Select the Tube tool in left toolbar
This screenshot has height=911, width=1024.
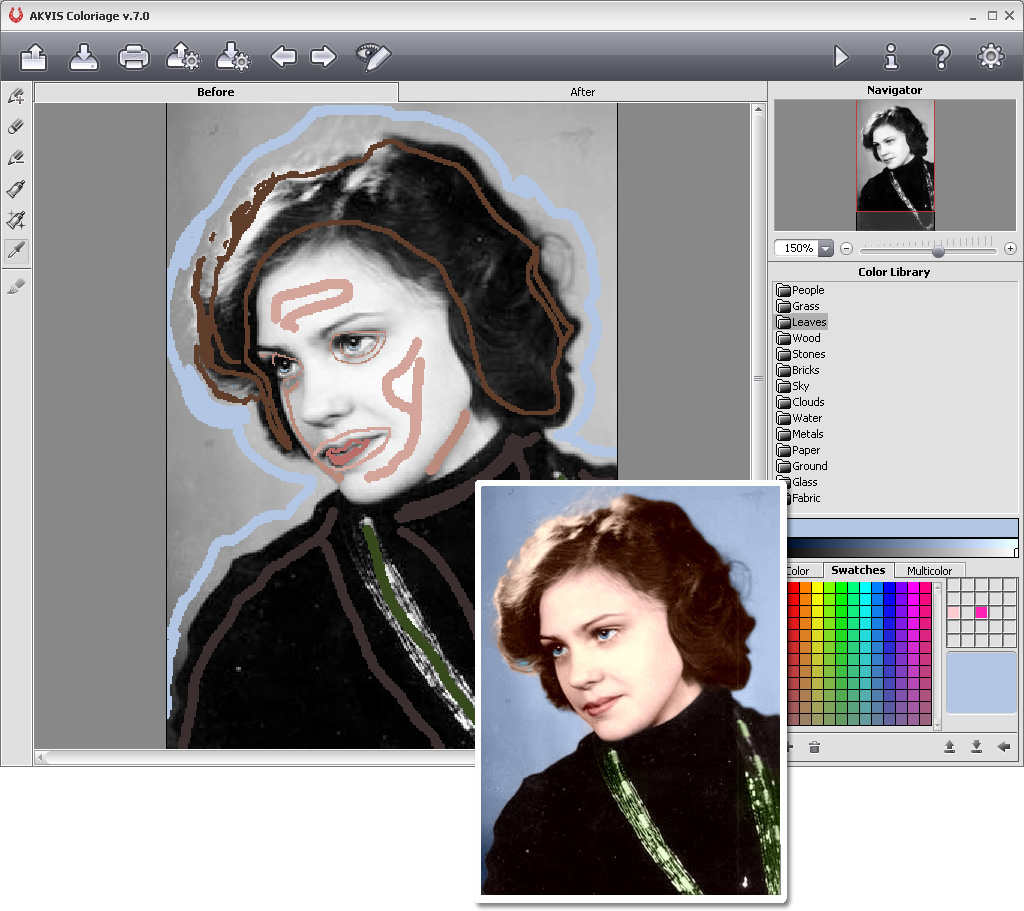(16, 189)
